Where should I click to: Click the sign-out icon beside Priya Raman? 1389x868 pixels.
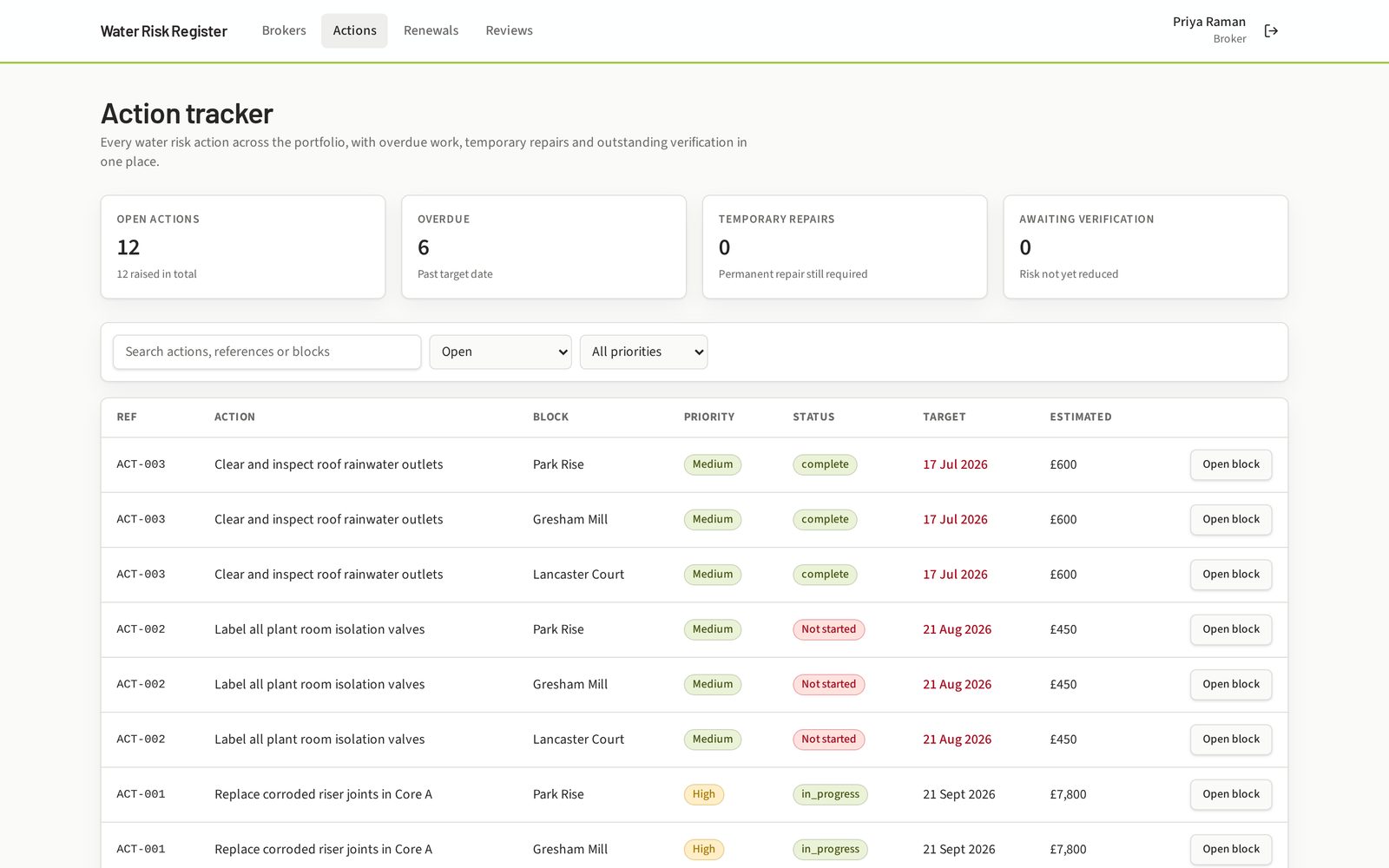[1271, 31]
